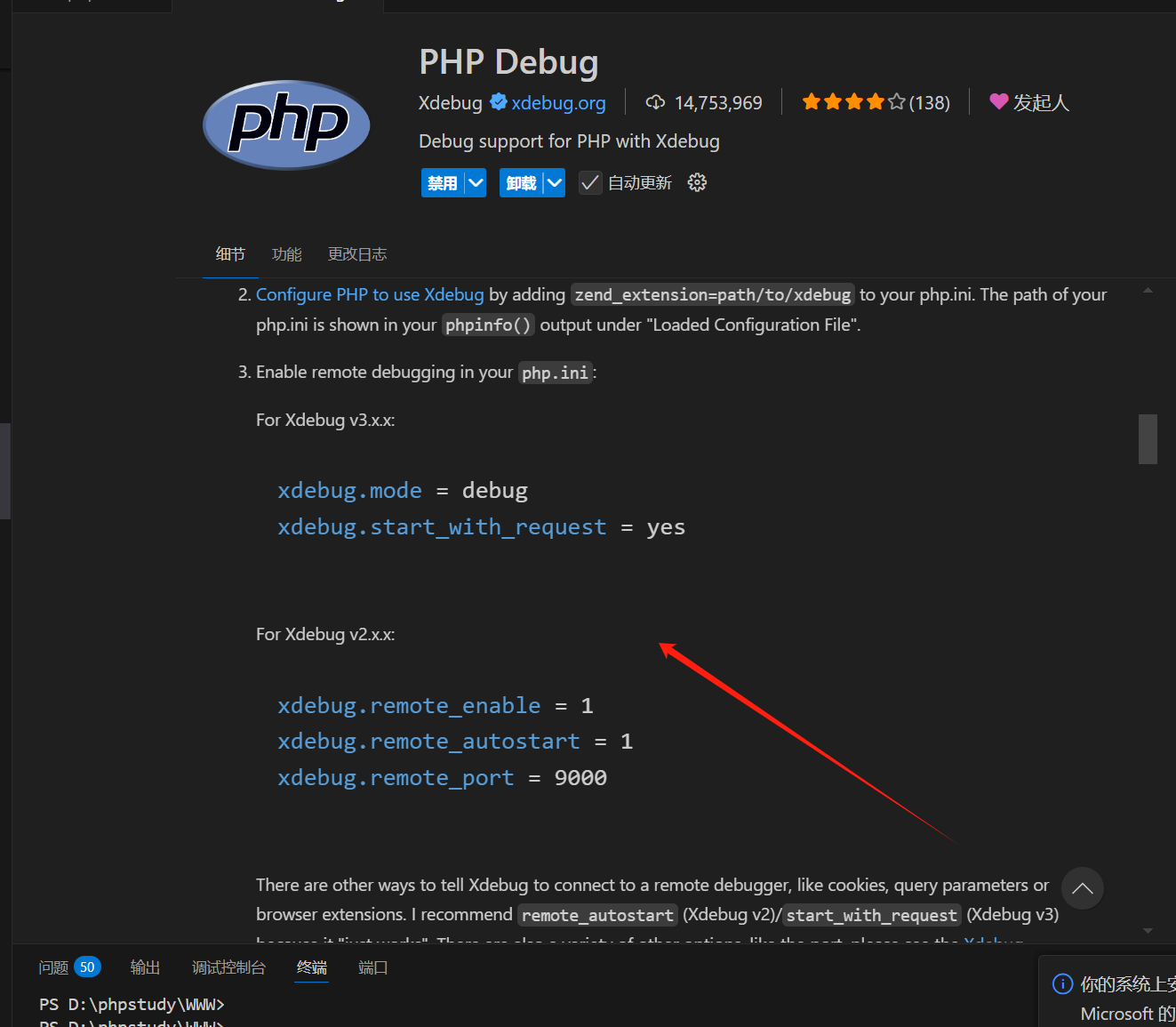
Task: Click the xdebug.mode = debug line
Action: 403,491
